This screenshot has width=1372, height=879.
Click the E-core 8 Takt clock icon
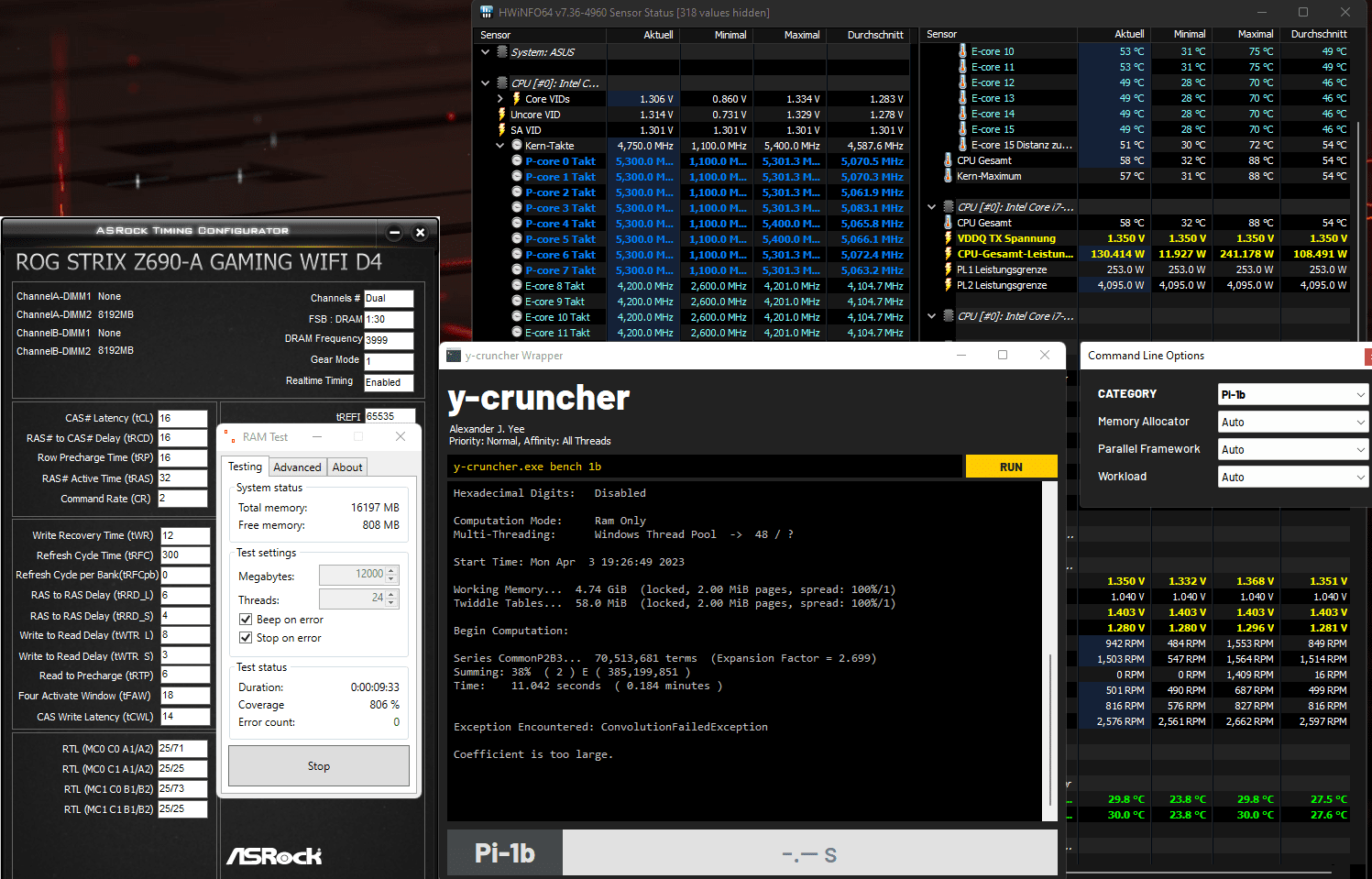pos(517,286)
